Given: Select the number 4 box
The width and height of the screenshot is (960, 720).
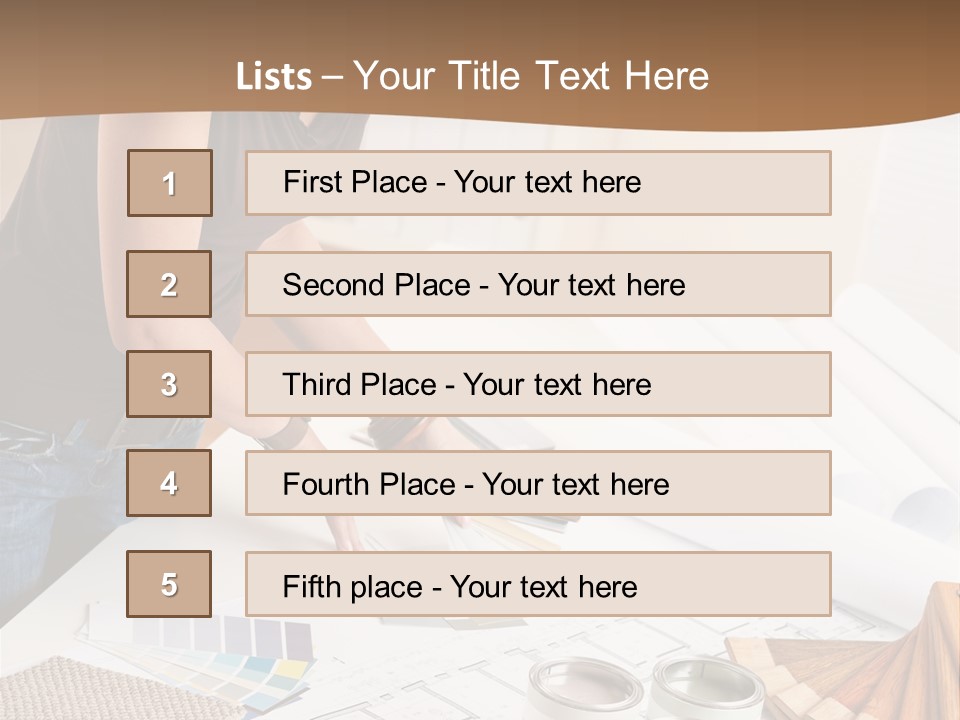Looking at the screenshot, I should pyautogui.click(x=169, y=483).
